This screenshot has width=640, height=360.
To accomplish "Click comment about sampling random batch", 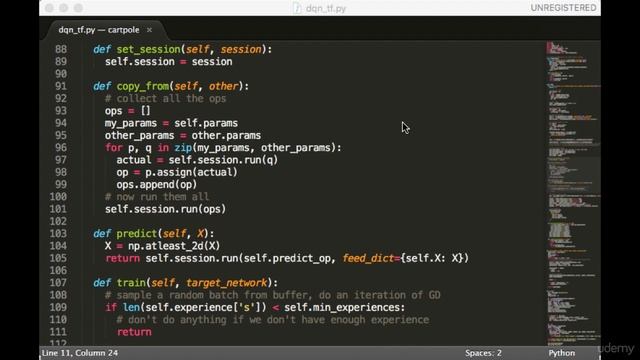I will [273, 295].
